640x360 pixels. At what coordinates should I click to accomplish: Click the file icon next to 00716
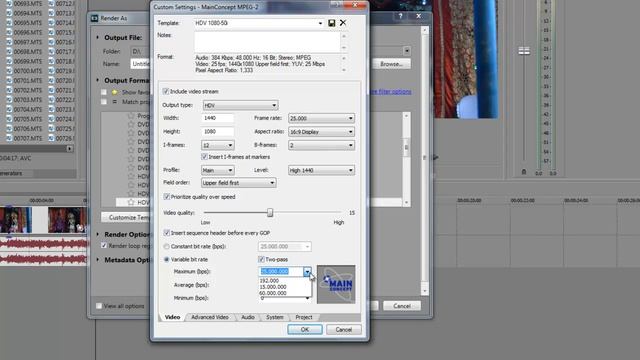point(51,42)
